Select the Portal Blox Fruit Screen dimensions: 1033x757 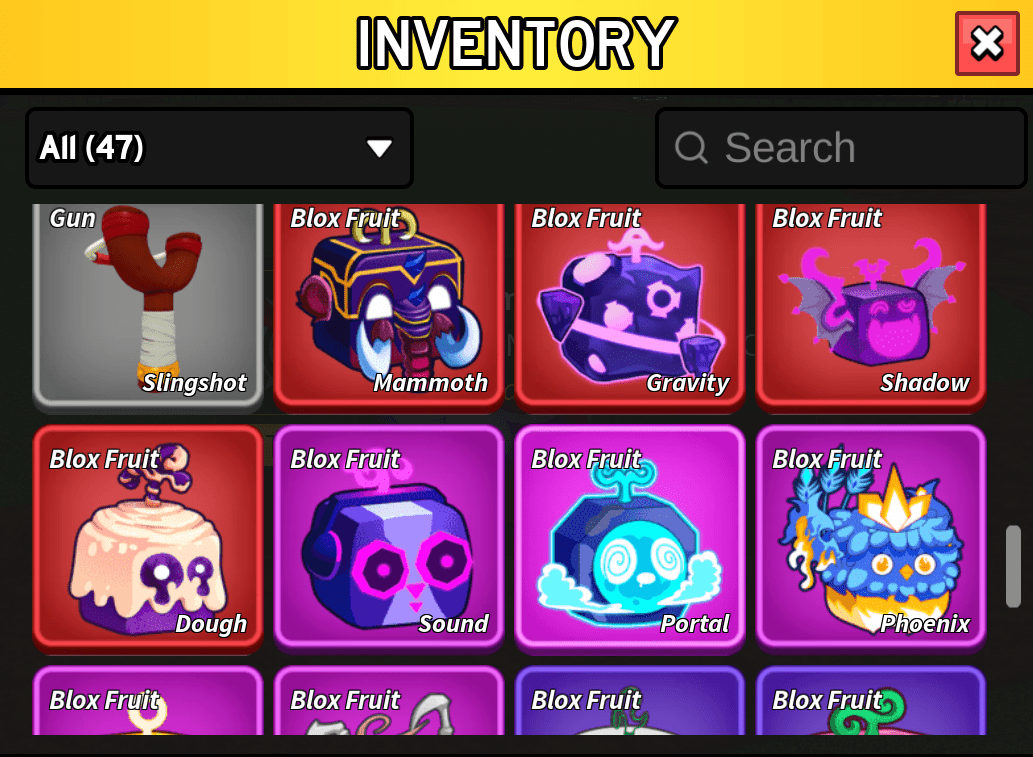click(x=630, y=537)
